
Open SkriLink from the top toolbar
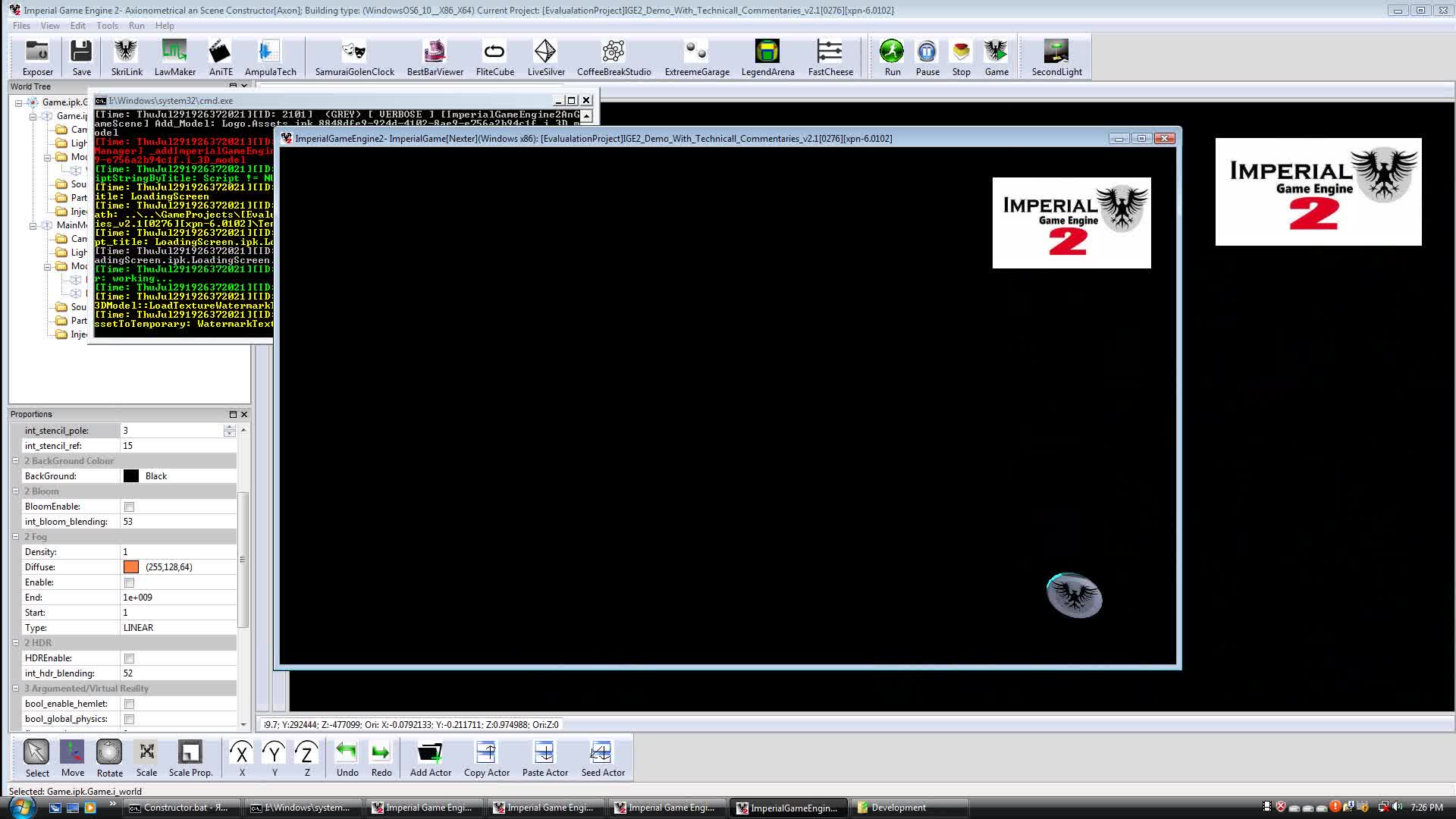pyautogui.click(x=126, y=55)
